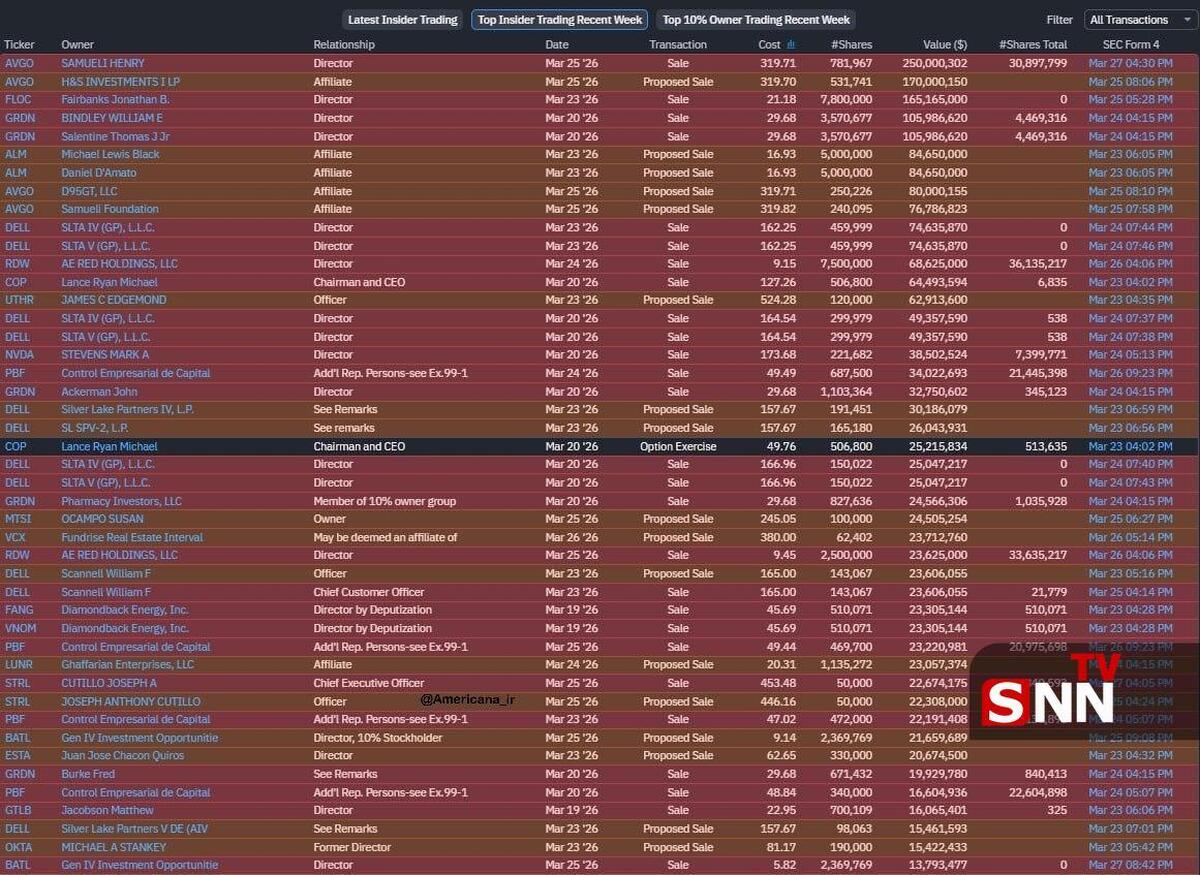Open the Top 10% Owner Trading Recent Week tab
Screen dimensions: 1200x875
tap(756, 20)
